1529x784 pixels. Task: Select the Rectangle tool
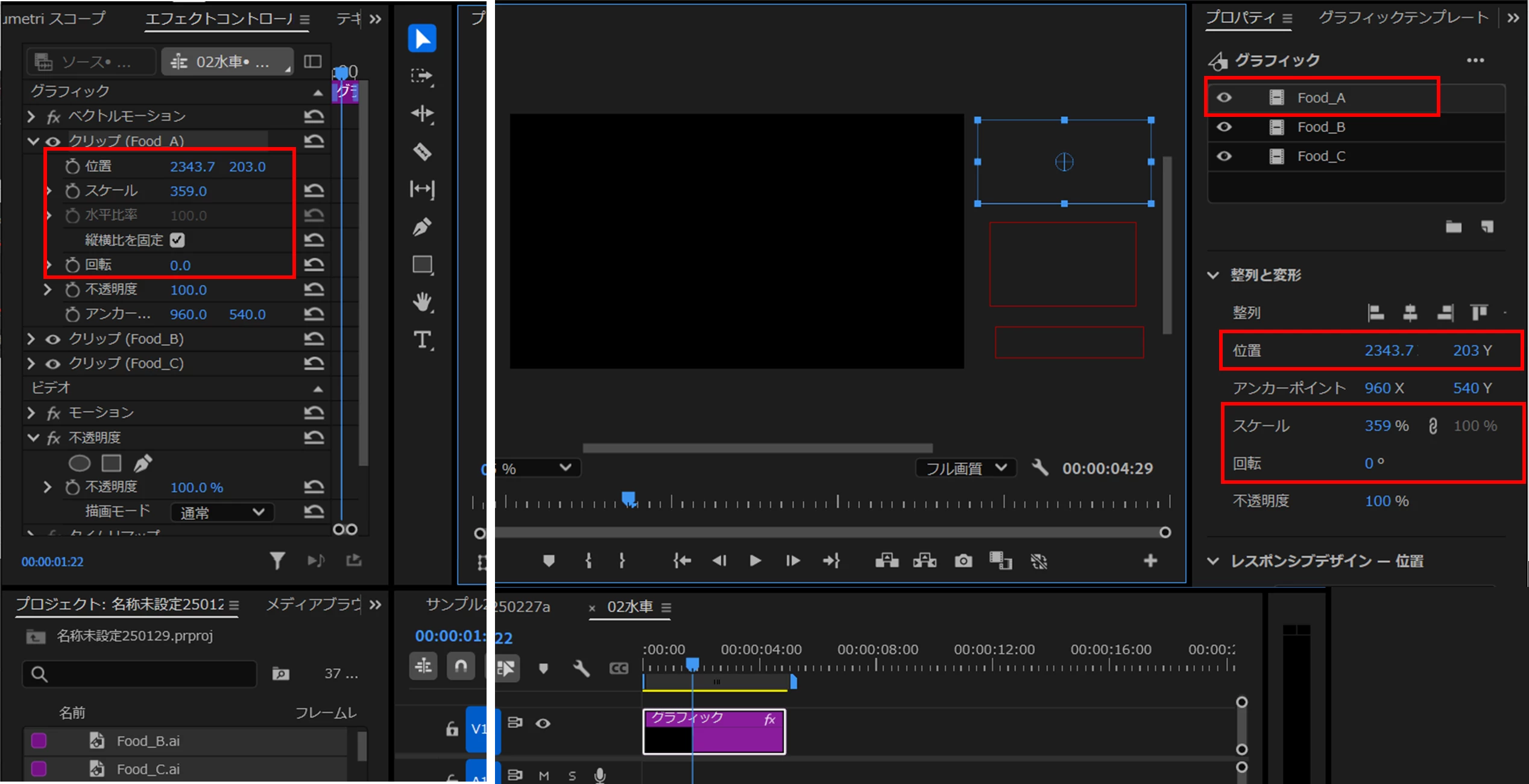coord(422,265)
